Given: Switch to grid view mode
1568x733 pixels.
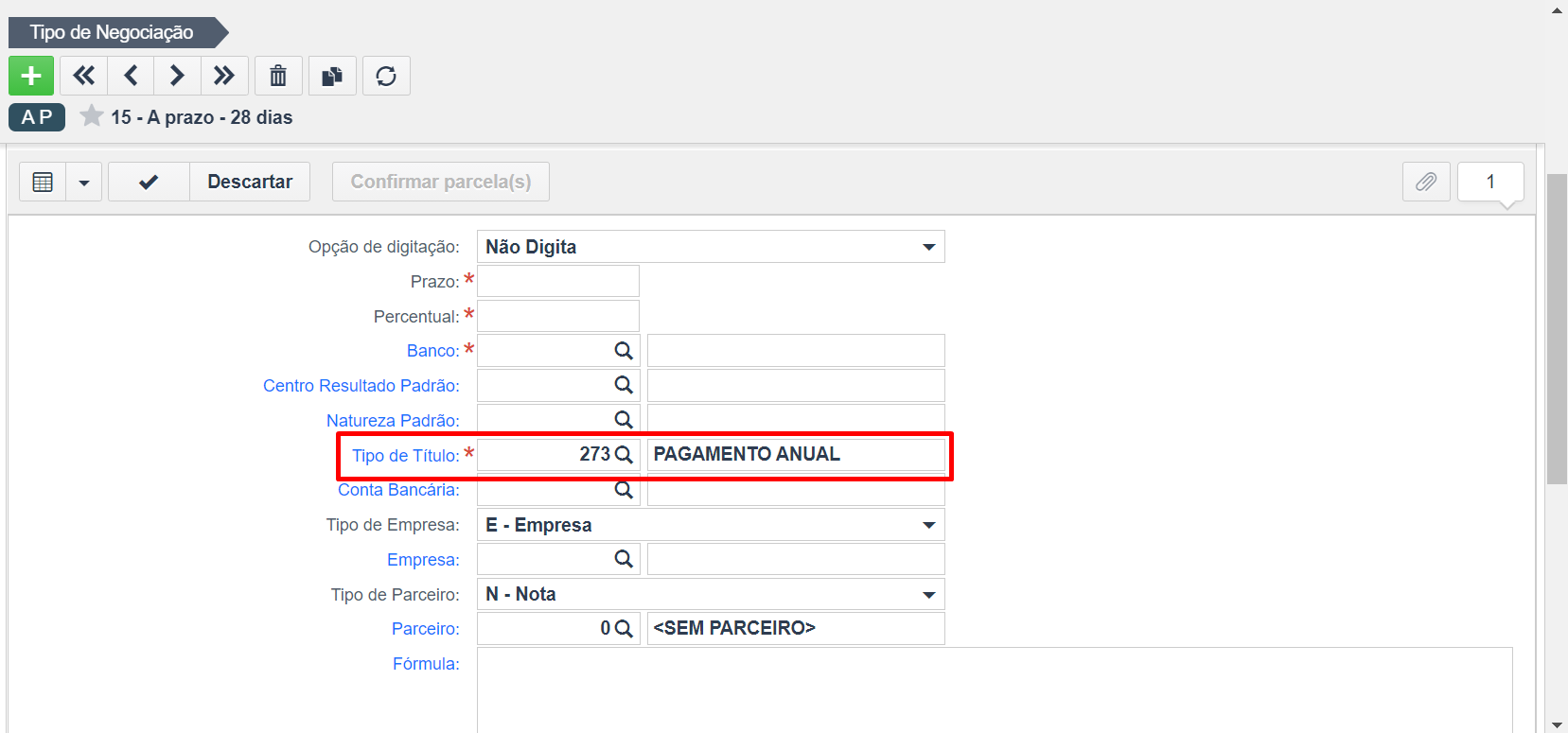Looking at the screenshot, I should click(43, 182).
